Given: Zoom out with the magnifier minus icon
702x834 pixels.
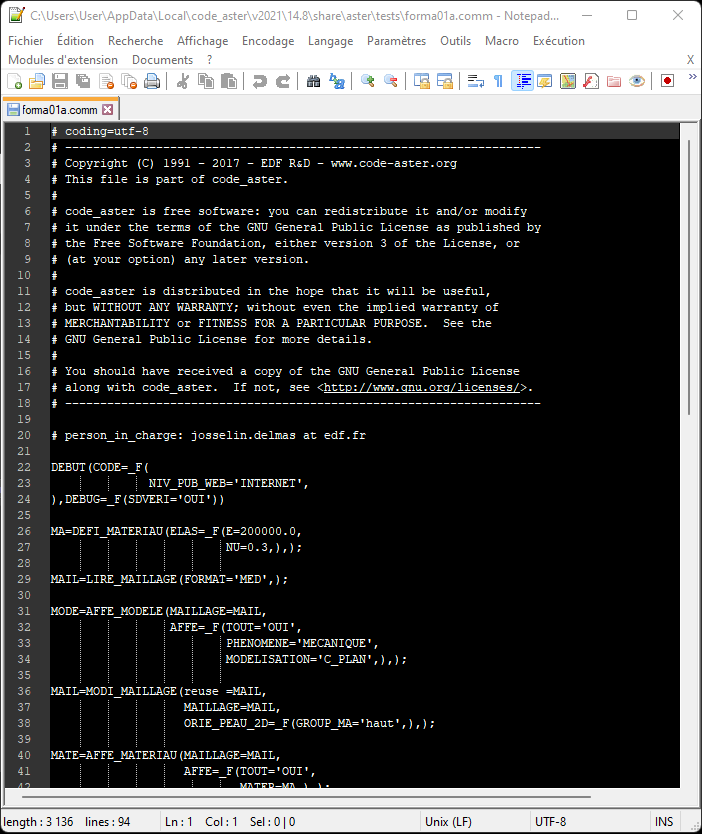Looking at the screenshot, I should point(391,81).
